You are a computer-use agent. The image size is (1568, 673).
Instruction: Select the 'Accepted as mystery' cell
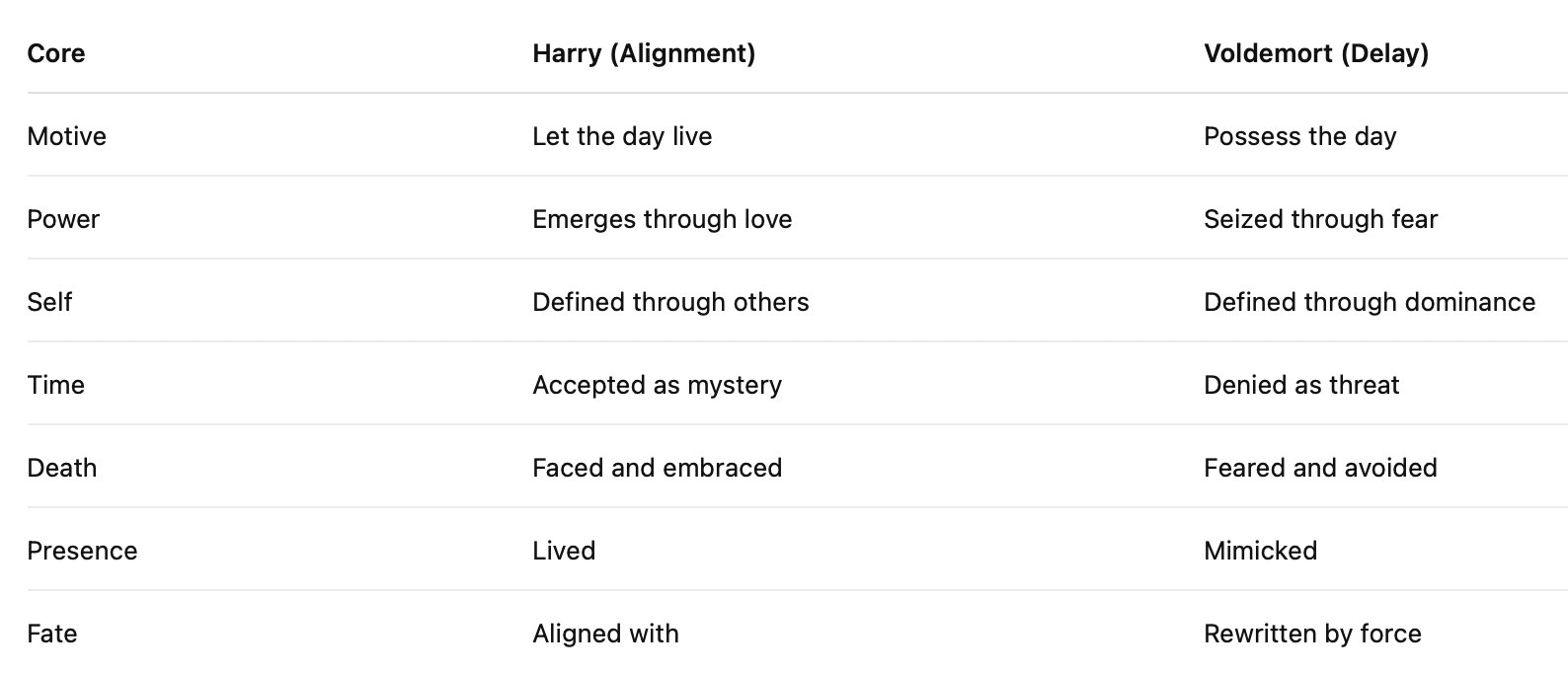pyautogui.click(x=657, y=385)
